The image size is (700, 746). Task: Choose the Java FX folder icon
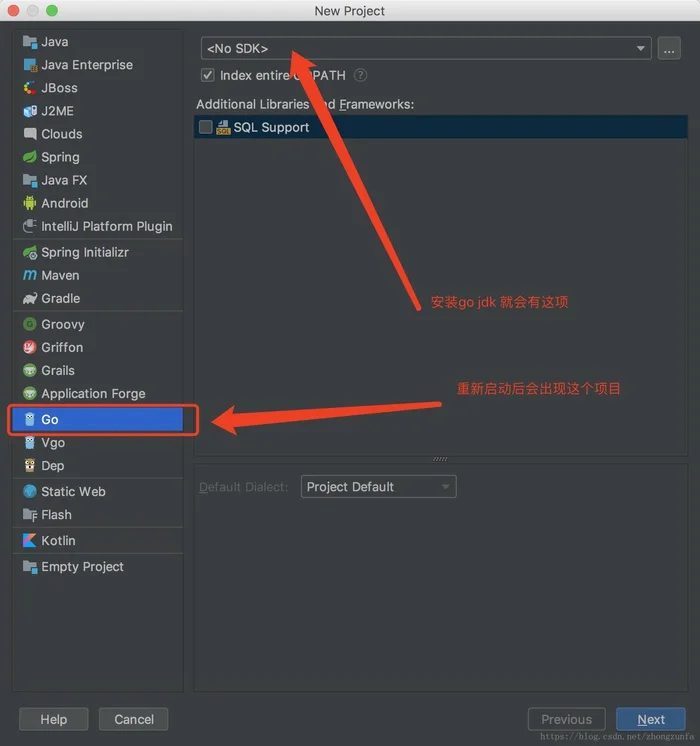tap(30, 180)
